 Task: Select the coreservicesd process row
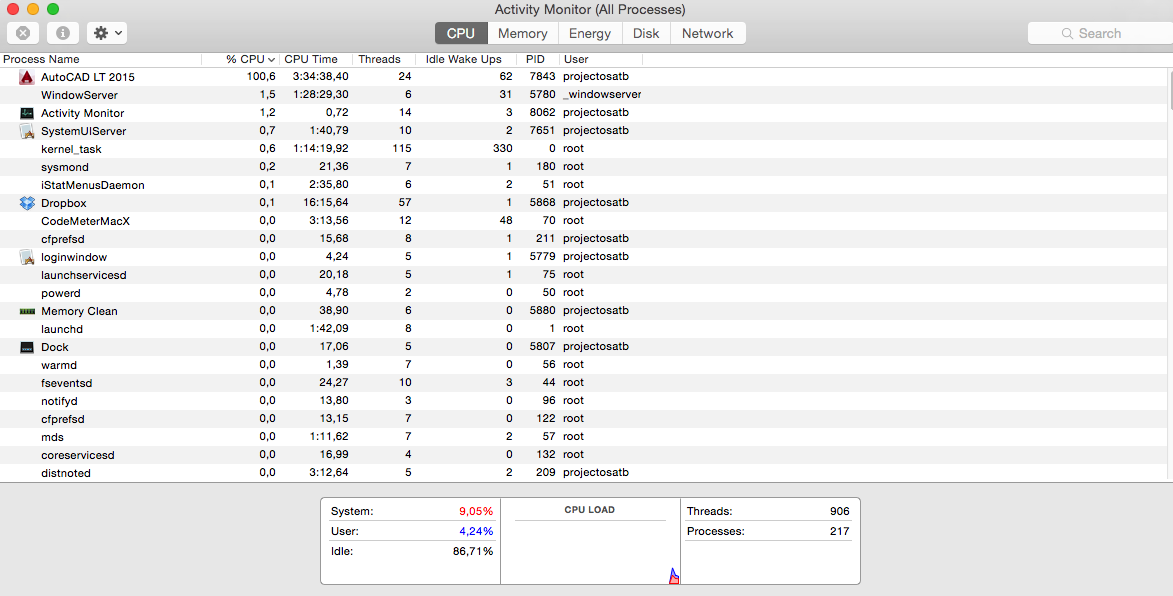584,455
